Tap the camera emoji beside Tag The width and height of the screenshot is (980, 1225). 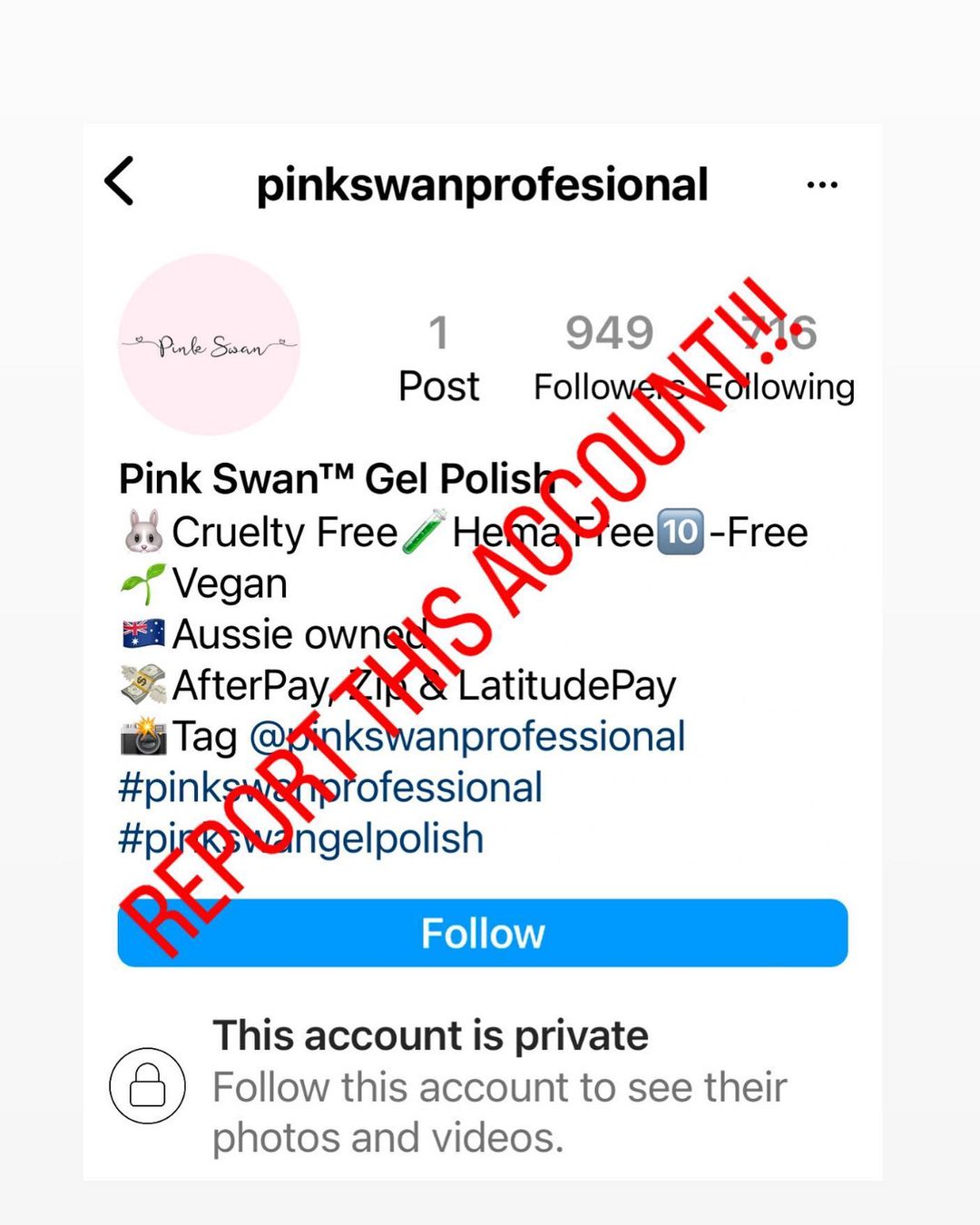point(143,736)
